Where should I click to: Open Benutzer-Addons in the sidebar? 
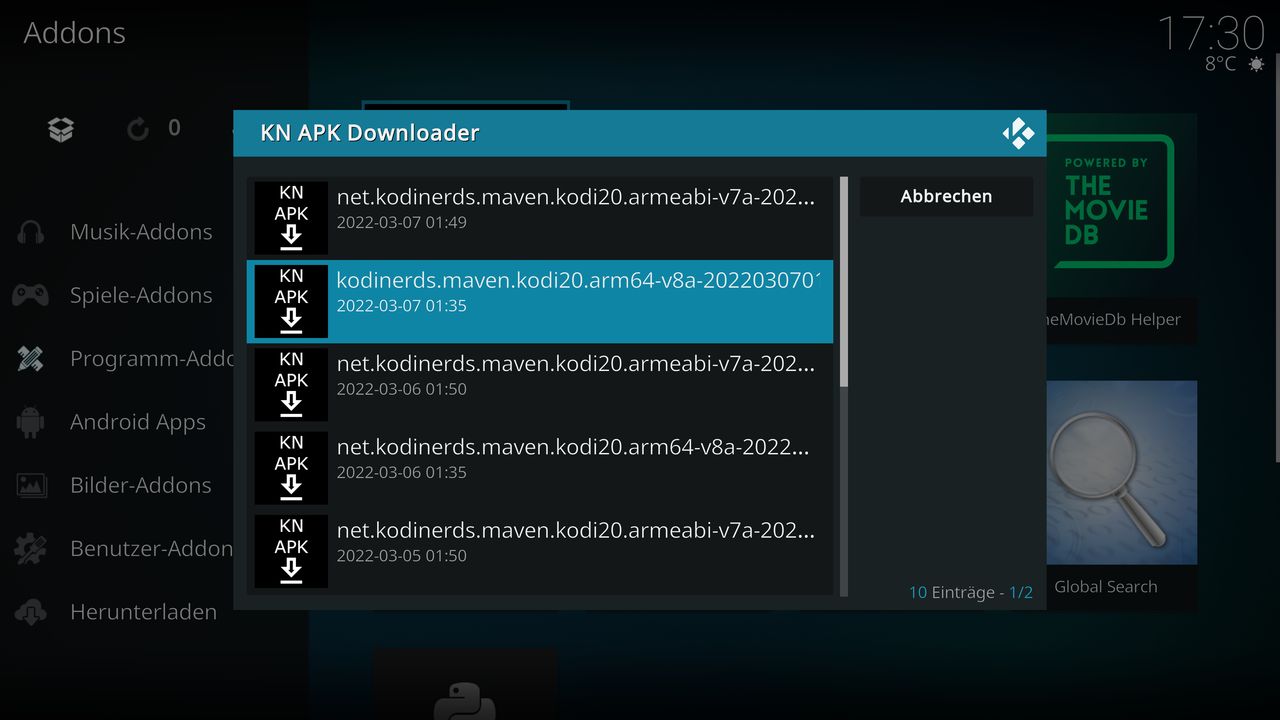tap(151, 548)
